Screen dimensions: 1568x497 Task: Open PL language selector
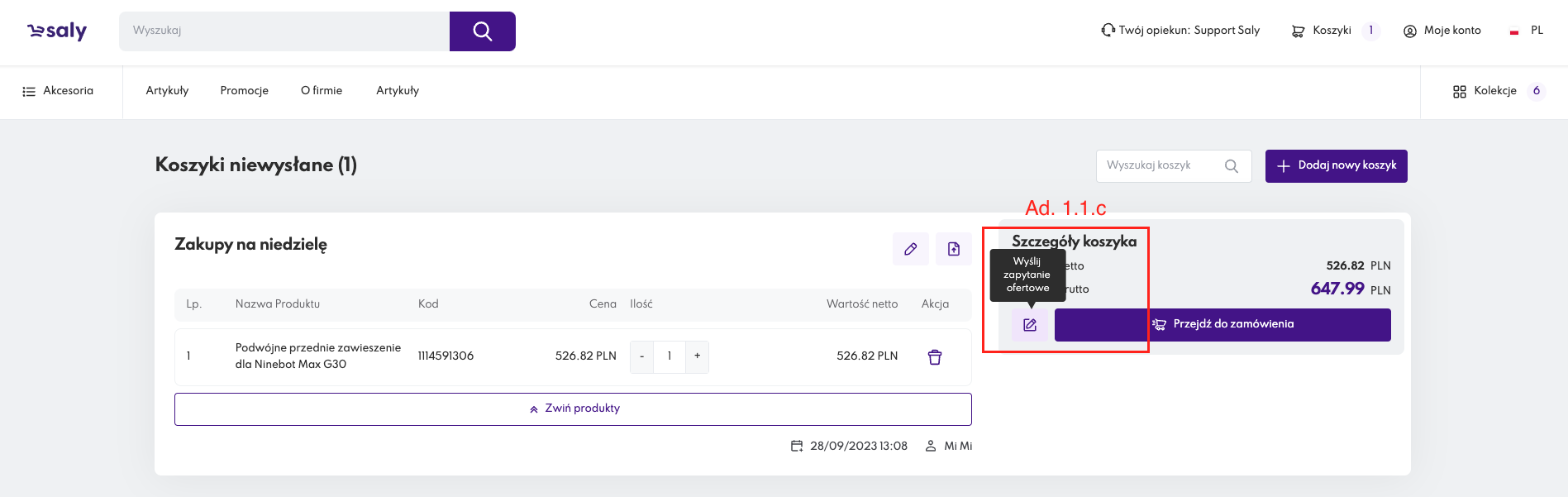(1527, 31)
